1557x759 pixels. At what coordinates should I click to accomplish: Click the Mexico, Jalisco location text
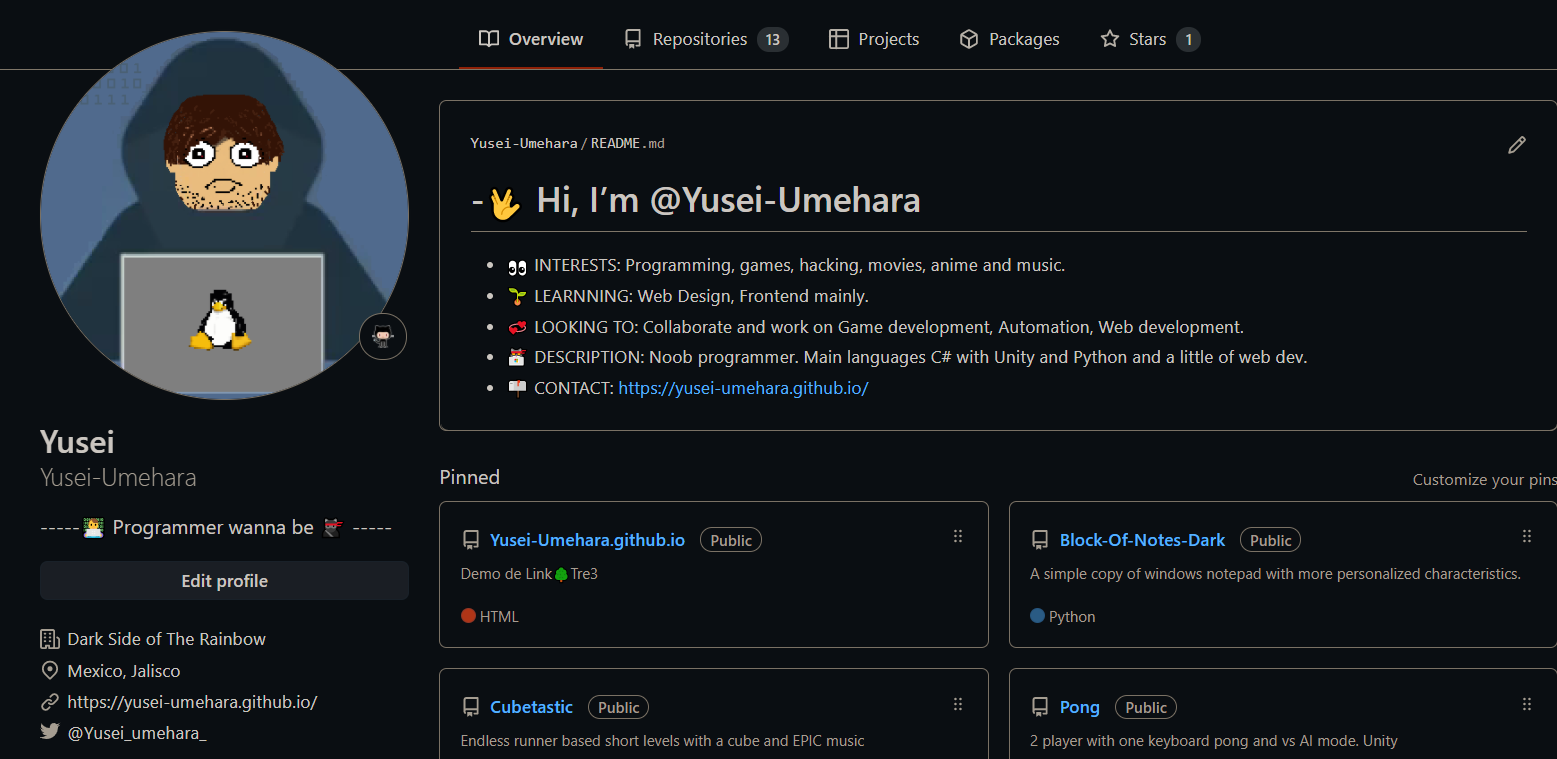(124, 671)
